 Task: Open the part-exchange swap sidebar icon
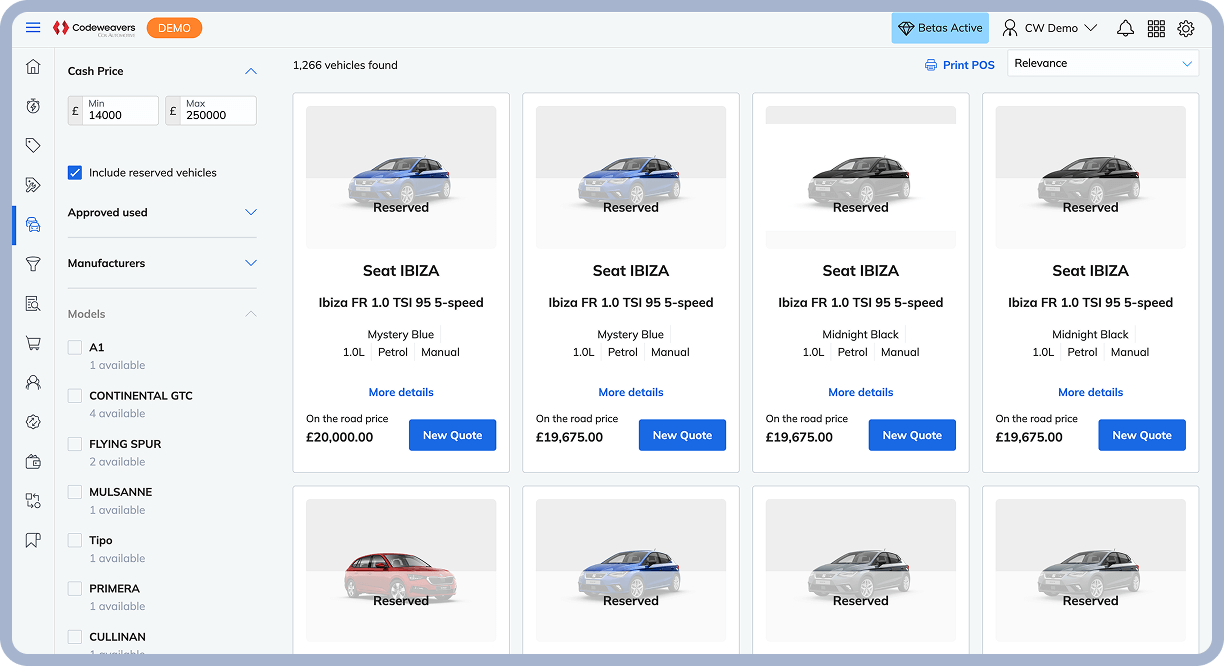pyautogui.click(x=33, y=501)
